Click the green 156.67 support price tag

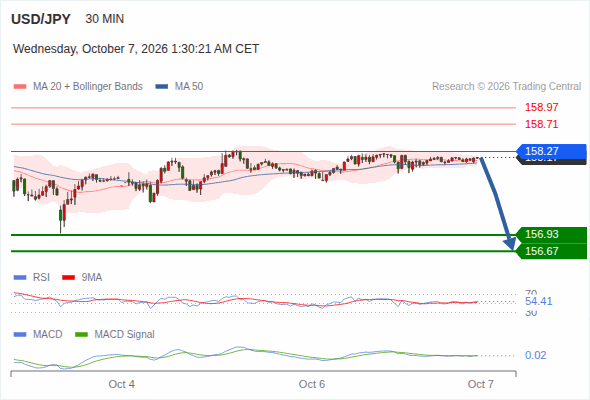(552, 251)
